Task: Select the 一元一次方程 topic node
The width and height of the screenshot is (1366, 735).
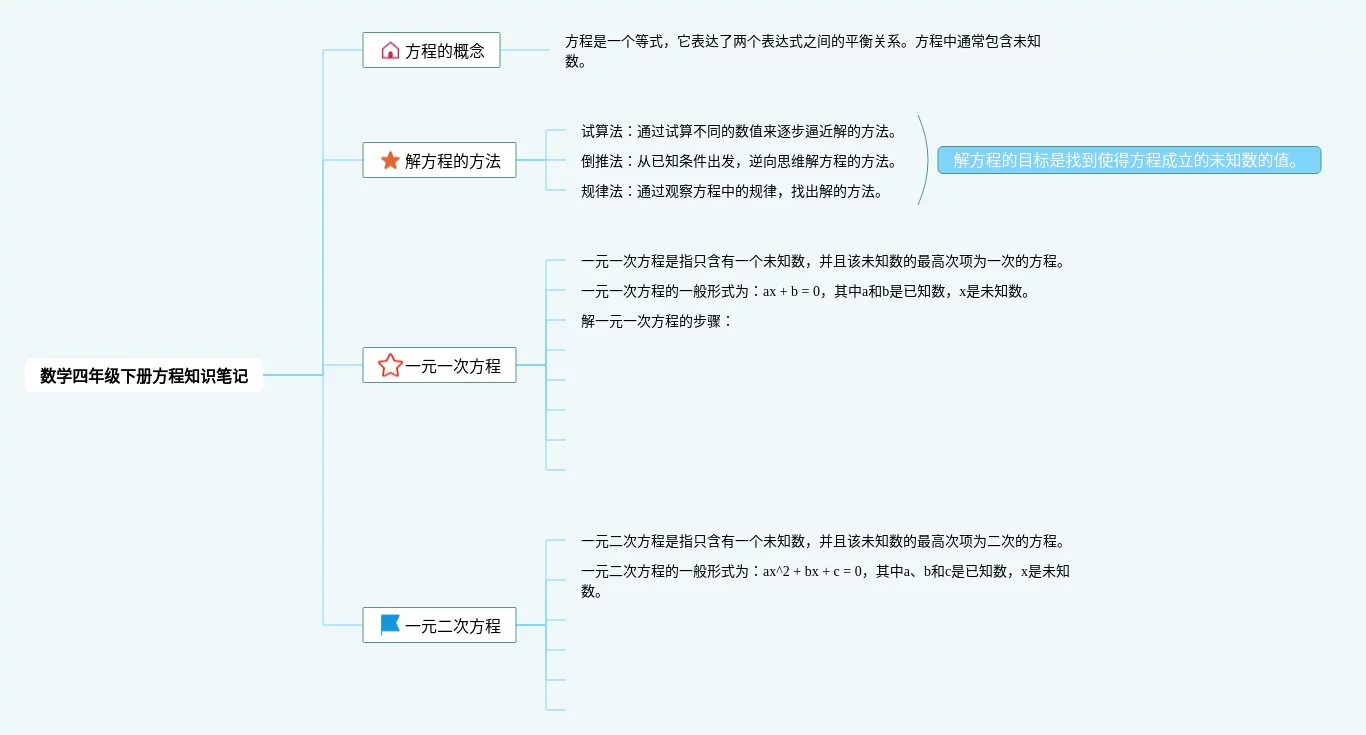Action: 452,367
